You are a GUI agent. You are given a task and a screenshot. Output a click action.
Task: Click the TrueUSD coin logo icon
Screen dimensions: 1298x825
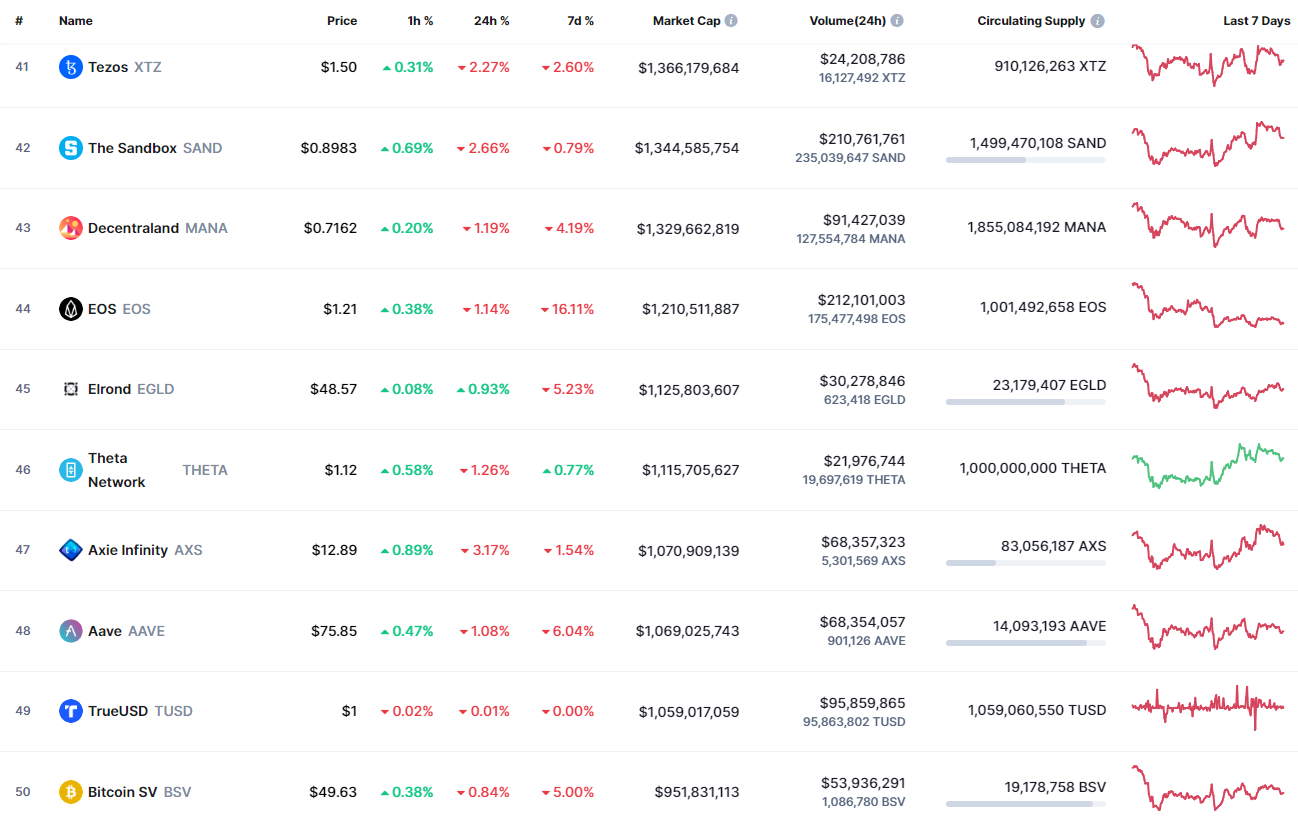70,711
